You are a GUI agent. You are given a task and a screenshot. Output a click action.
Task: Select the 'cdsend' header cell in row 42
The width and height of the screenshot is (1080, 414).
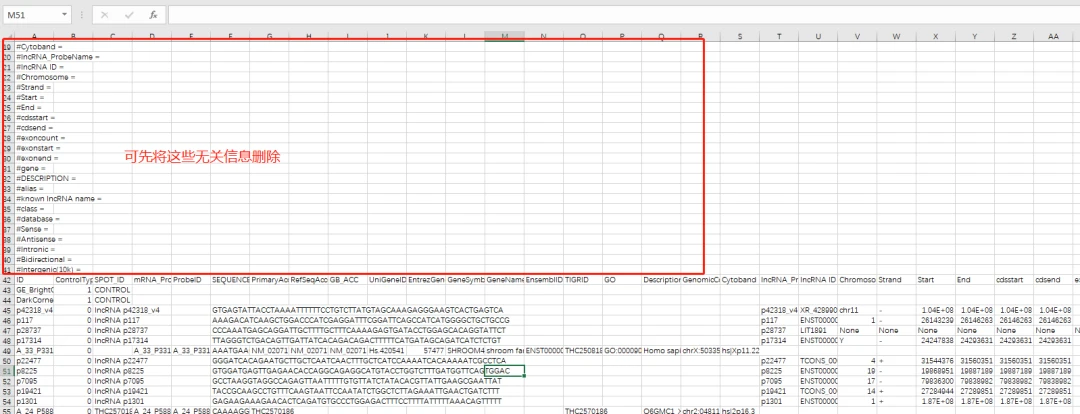(1054, 281)
